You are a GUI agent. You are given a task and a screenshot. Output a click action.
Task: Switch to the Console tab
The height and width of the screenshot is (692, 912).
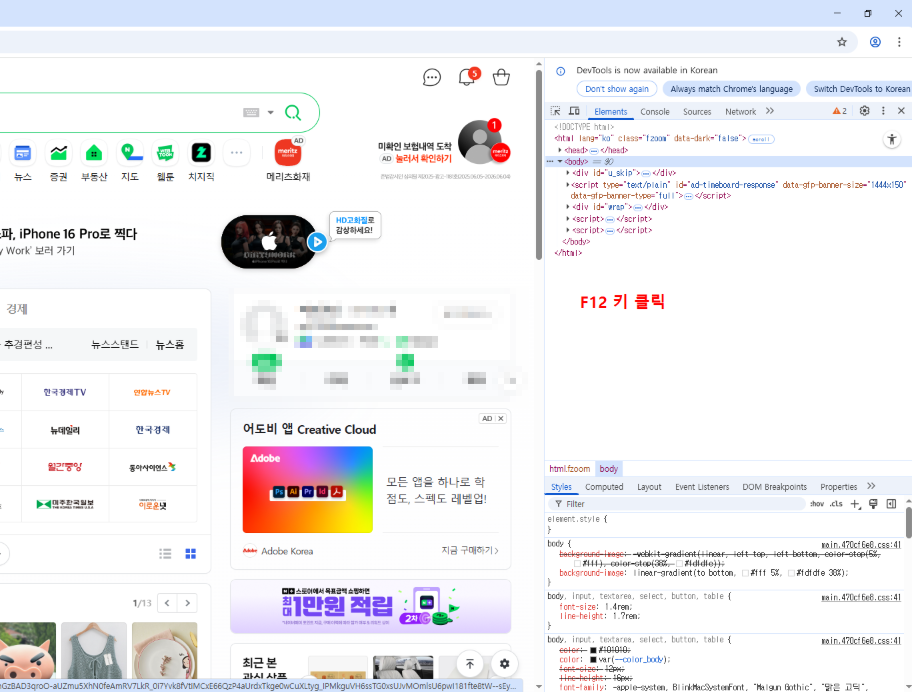[x=655, y=112]
